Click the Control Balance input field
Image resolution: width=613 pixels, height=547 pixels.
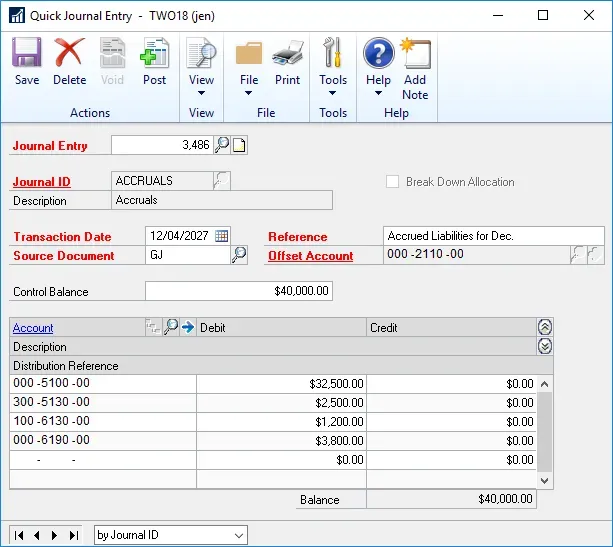[x=238, y=292]
